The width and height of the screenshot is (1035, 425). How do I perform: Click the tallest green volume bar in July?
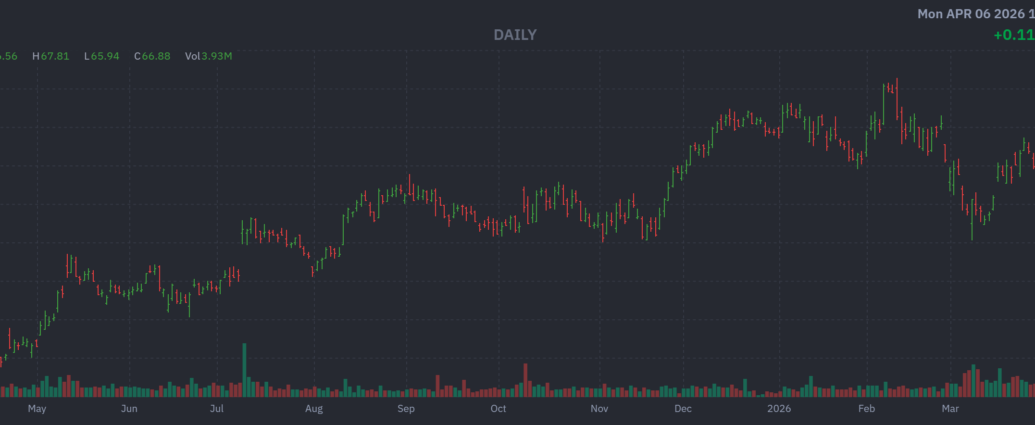pyautogui.click(x=244, y=372)
